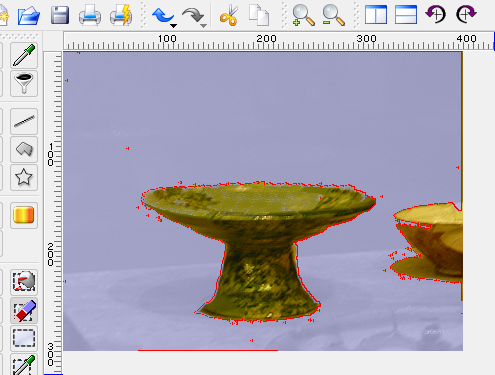This screenshot has height=375, width=495.
Task: Open the redo history dropdown arrow
Action: click(203, 26)
